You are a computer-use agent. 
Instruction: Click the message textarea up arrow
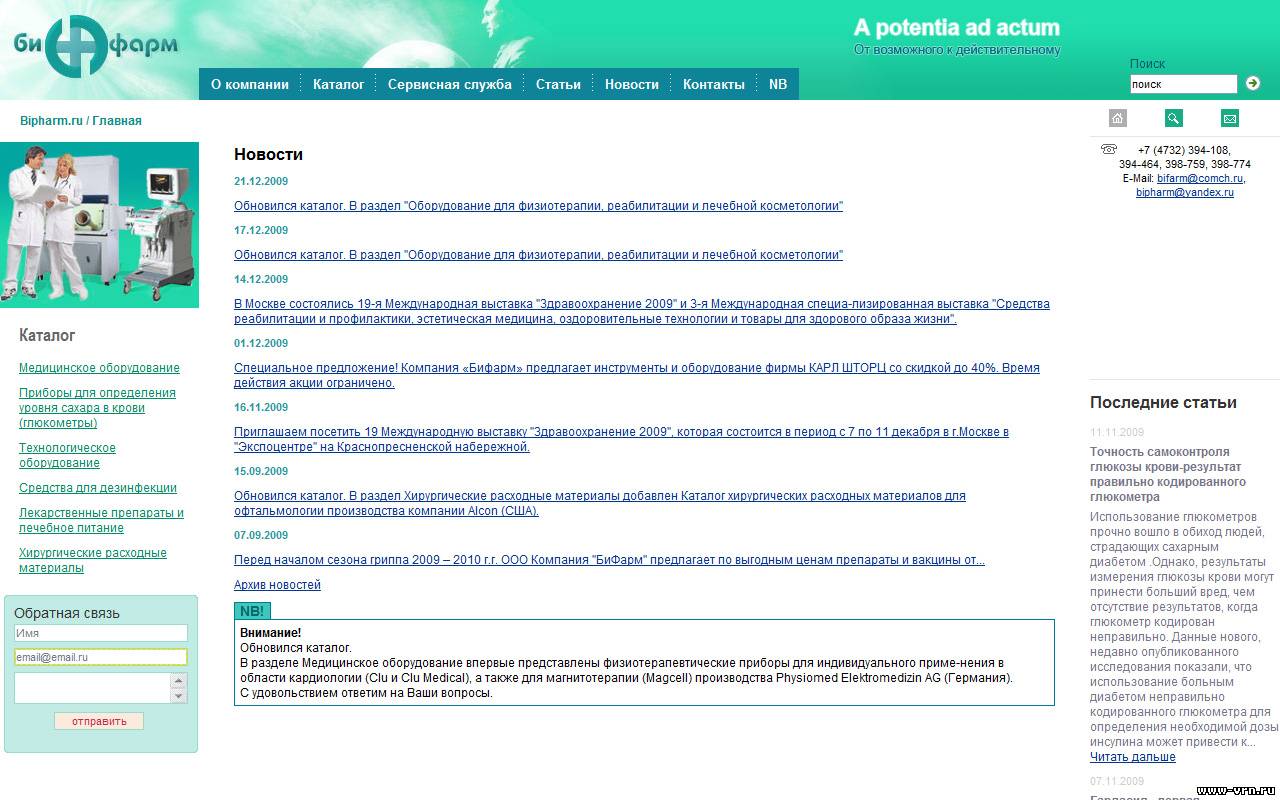pyautogui.click(x=179, y=680)
